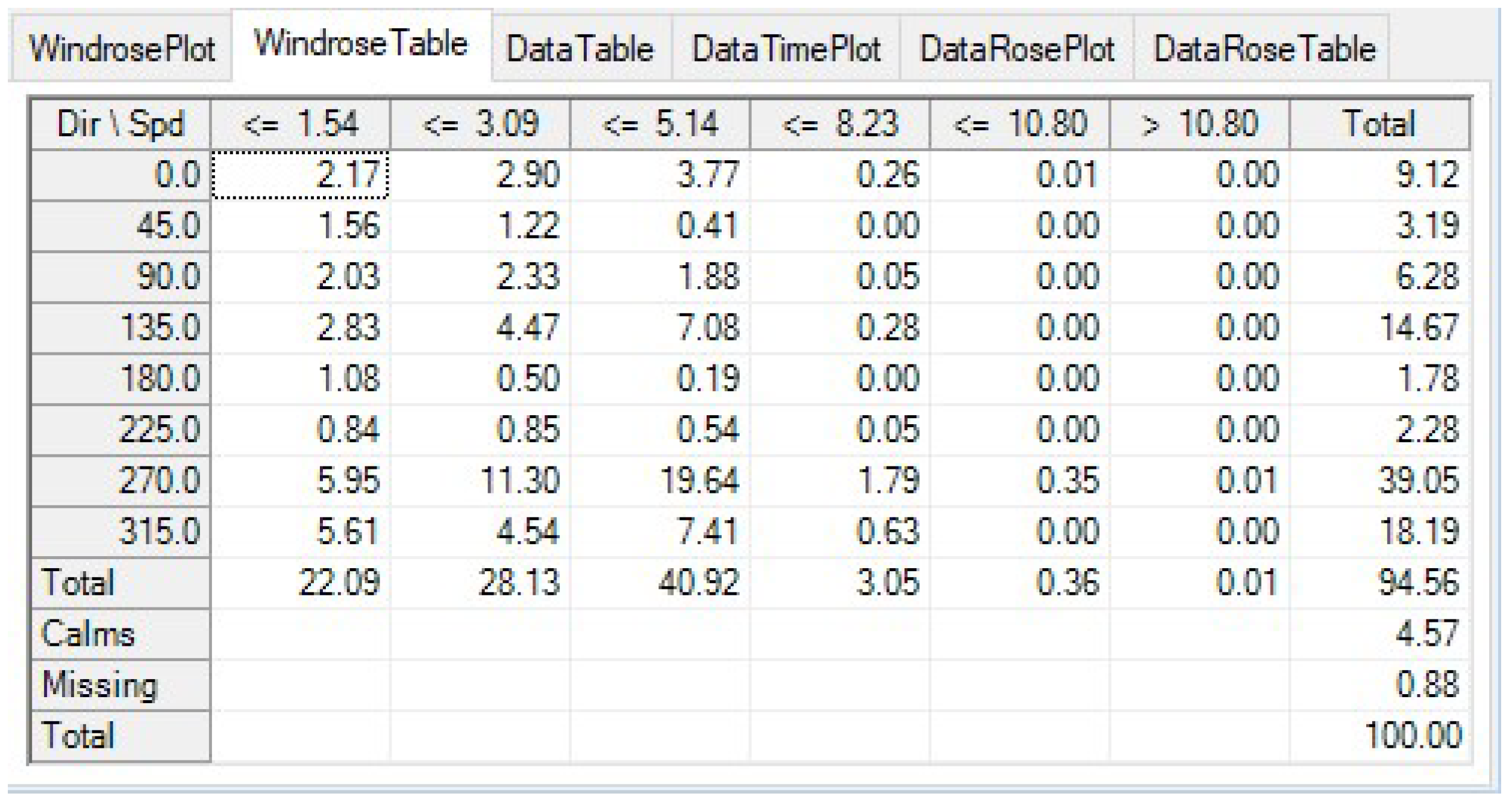Image resolution: width=1512 pixels, height=805 pixels.
Task: Click the <= 5.14 speed column header
Action: coord(660,125)
